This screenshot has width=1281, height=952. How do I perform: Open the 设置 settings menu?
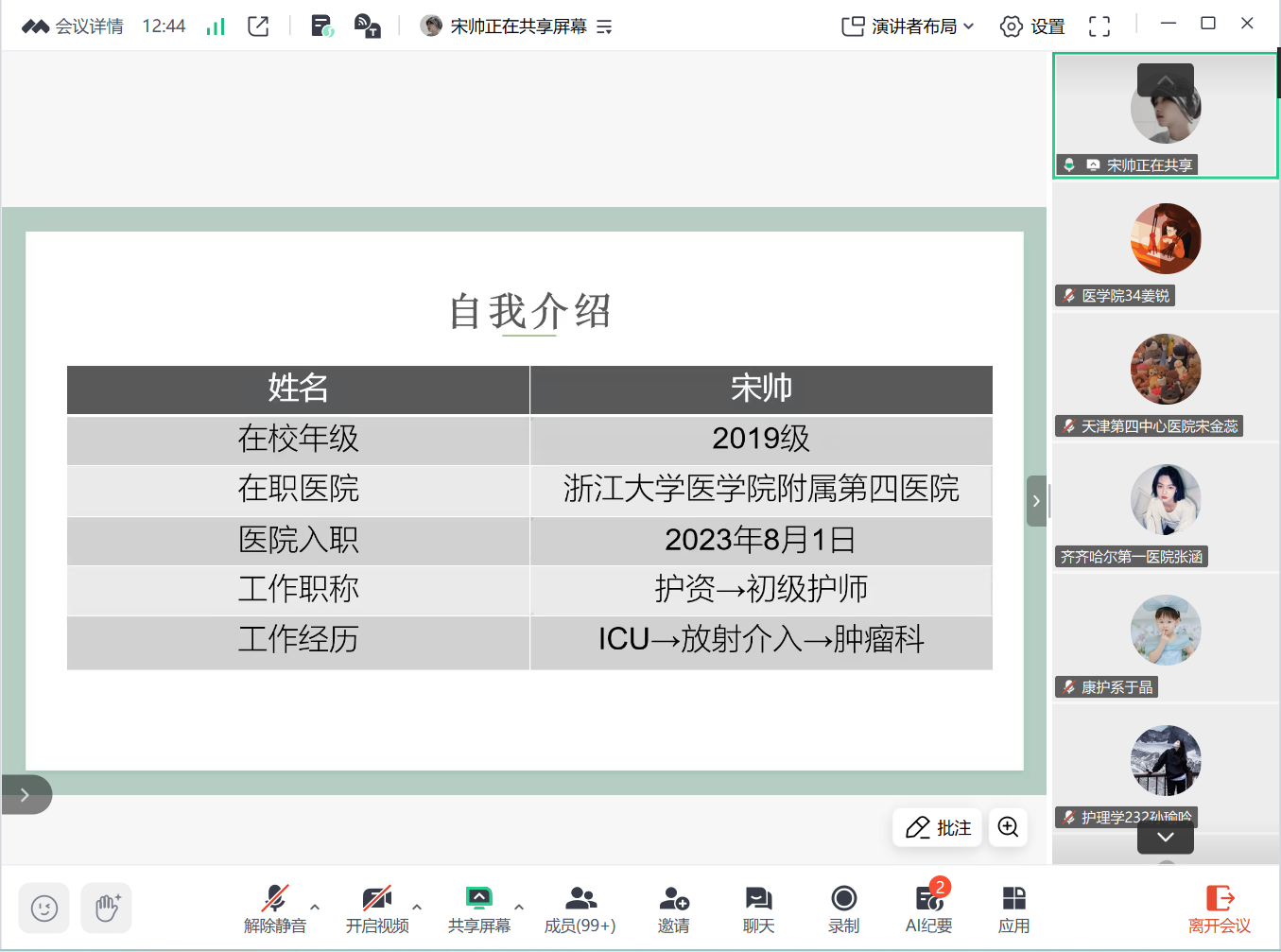(1032, 26)
